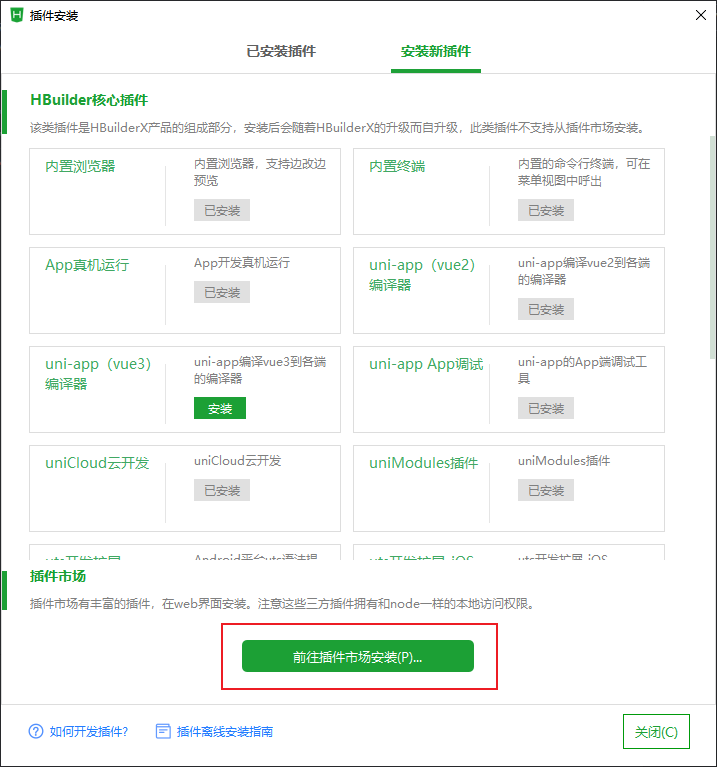Click the uni-app (vue2) 编译器 title

pos(422,274)
